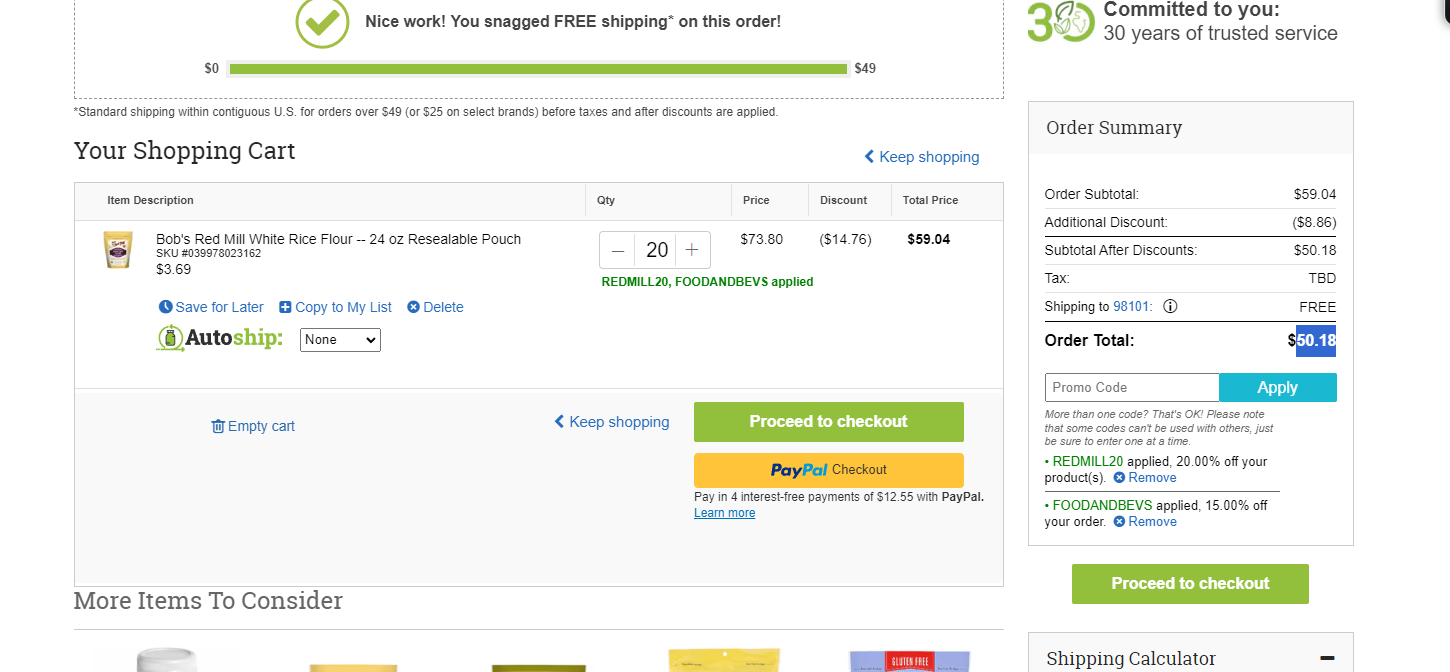
Task: Click the rice flour product thumbnail
Action: 118,250
